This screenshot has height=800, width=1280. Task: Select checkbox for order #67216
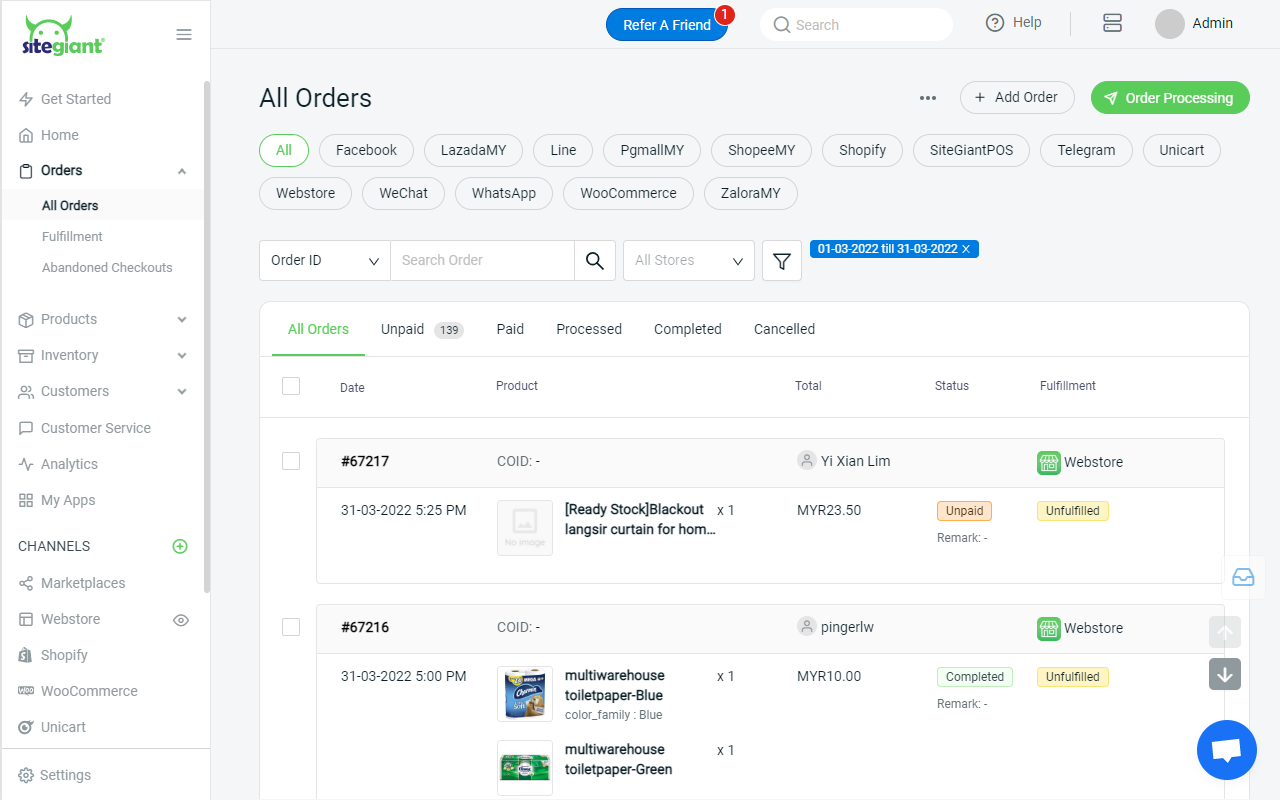point(291,627)
